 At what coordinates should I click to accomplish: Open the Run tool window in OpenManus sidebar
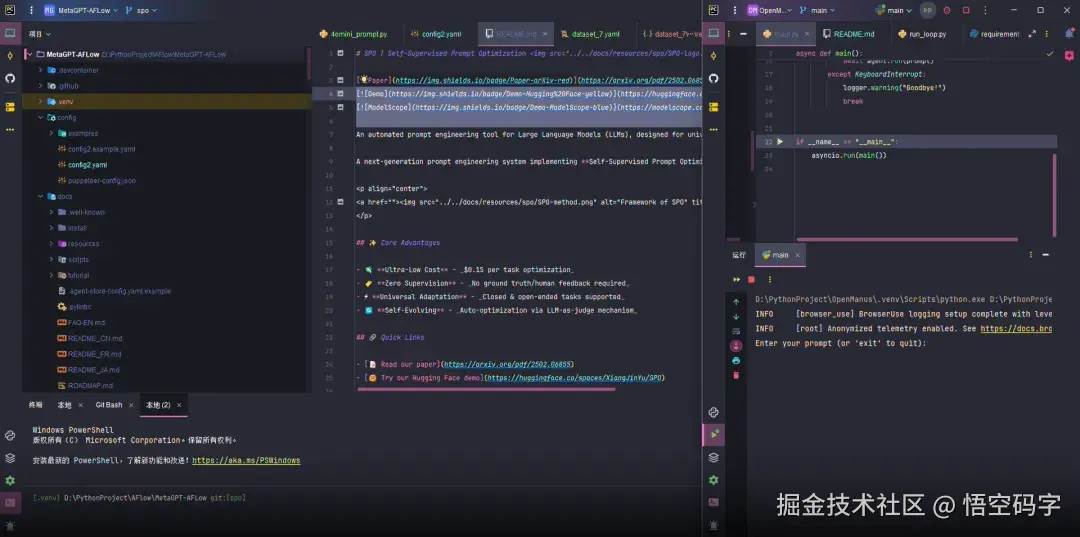pos(714,434)
